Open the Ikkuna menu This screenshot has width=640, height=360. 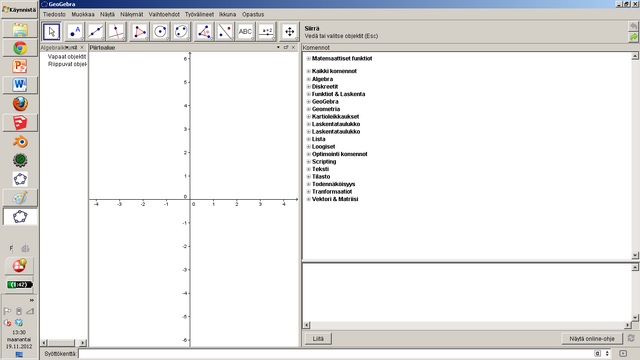[227, 14]
